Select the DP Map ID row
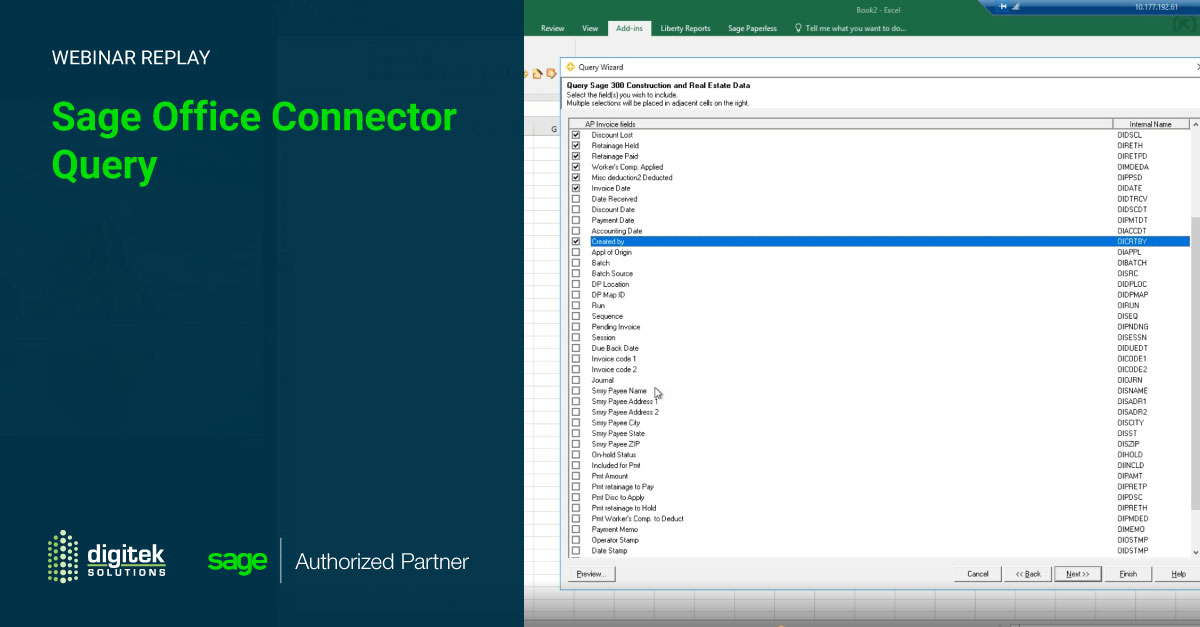The width and height of the screenshot is (1200, 627). (880, 295)
